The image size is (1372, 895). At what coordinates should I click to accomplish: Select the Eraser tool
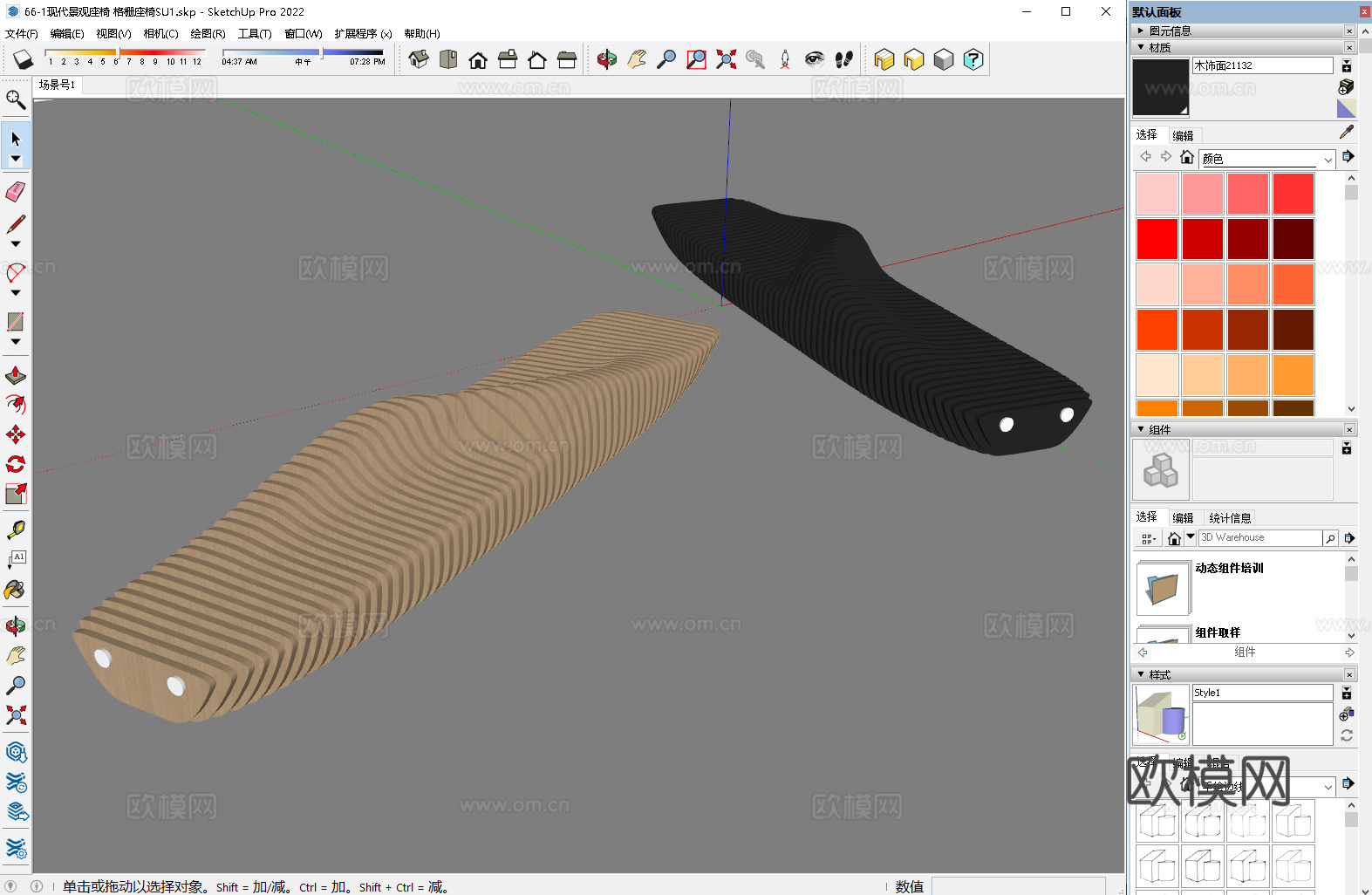[16, 192]
